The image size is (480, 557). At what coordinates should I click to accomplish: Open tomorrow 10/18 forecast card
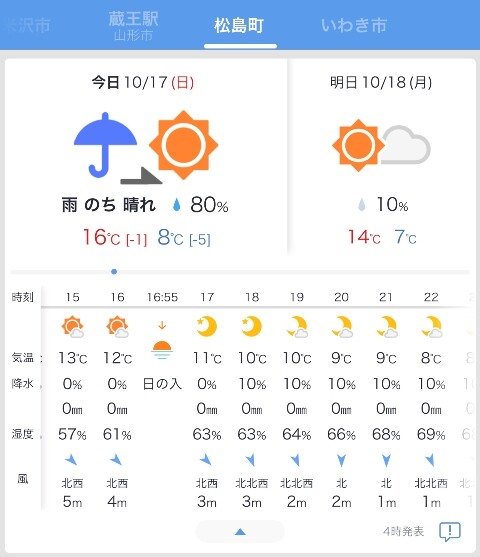pos(381,156)
